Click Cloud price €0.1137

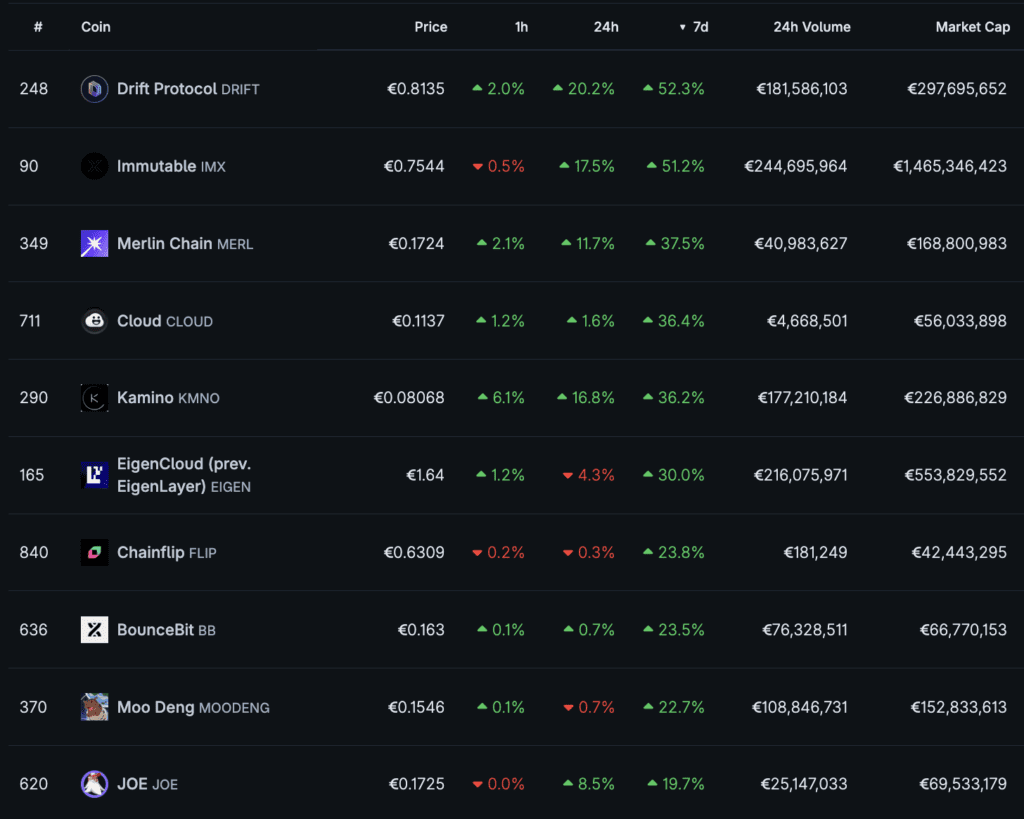[418, 321]
